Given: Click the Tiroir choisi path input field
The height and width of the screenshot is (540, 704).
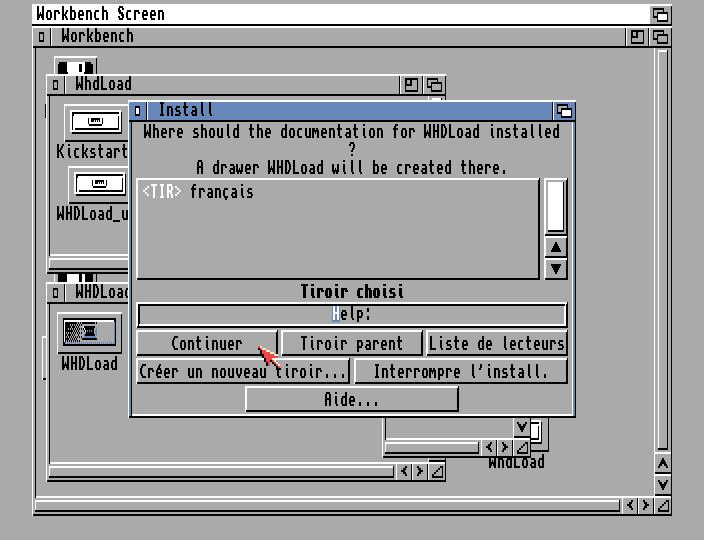Looking at the screenshot, I should click(352, 314).
